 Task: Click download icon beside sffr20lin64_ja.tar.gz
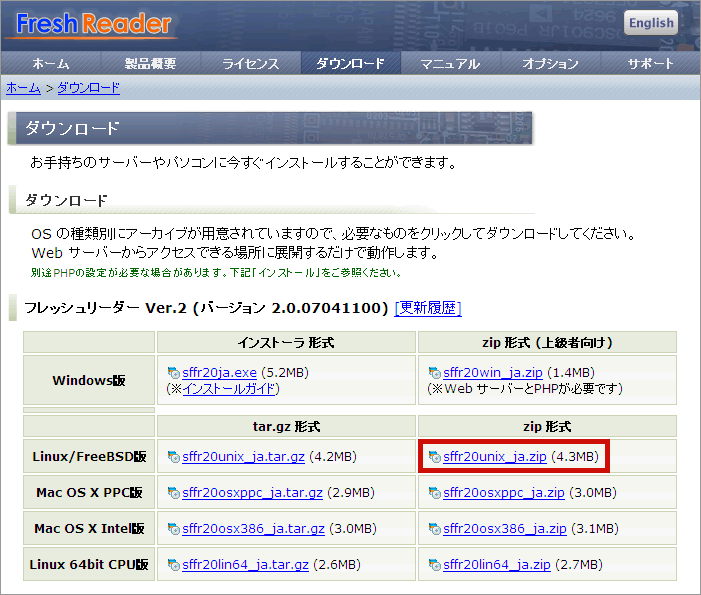click(x=173, y=565)
